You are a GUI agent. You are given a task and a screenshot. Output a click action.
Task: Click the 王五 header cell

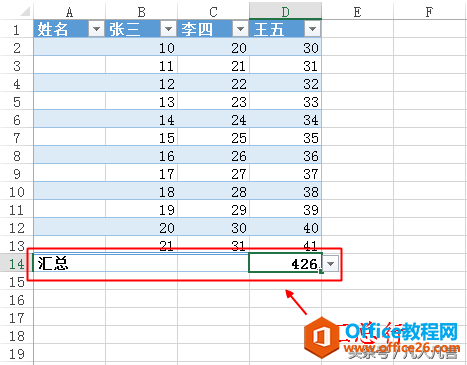point(285,29)
